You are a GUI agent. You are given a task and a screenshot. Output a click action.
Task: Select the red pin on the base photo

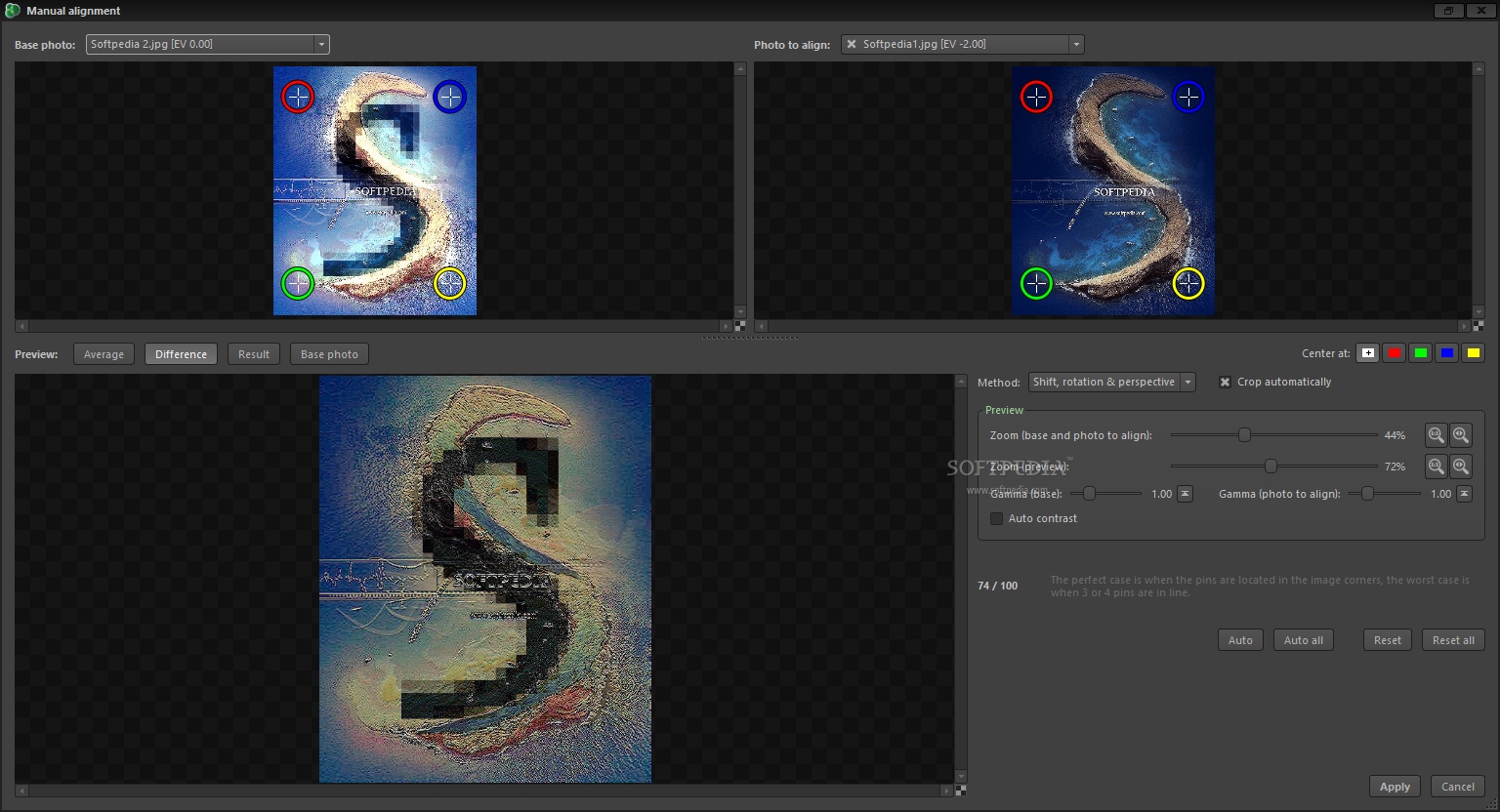pos(298,97)
